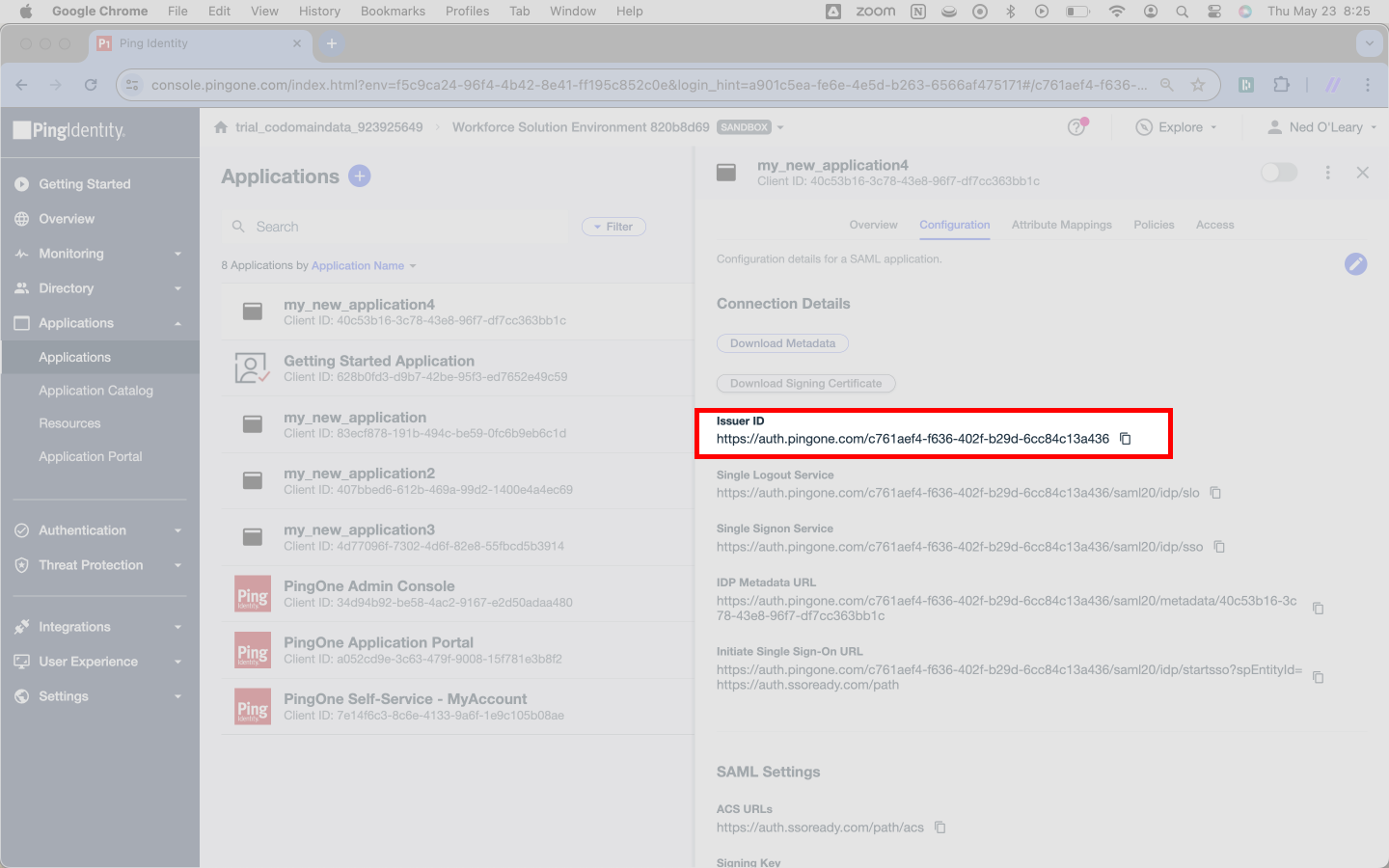
Task: Enable the my_new_application4 toggle switch
Action: (x=1279, y=173)
